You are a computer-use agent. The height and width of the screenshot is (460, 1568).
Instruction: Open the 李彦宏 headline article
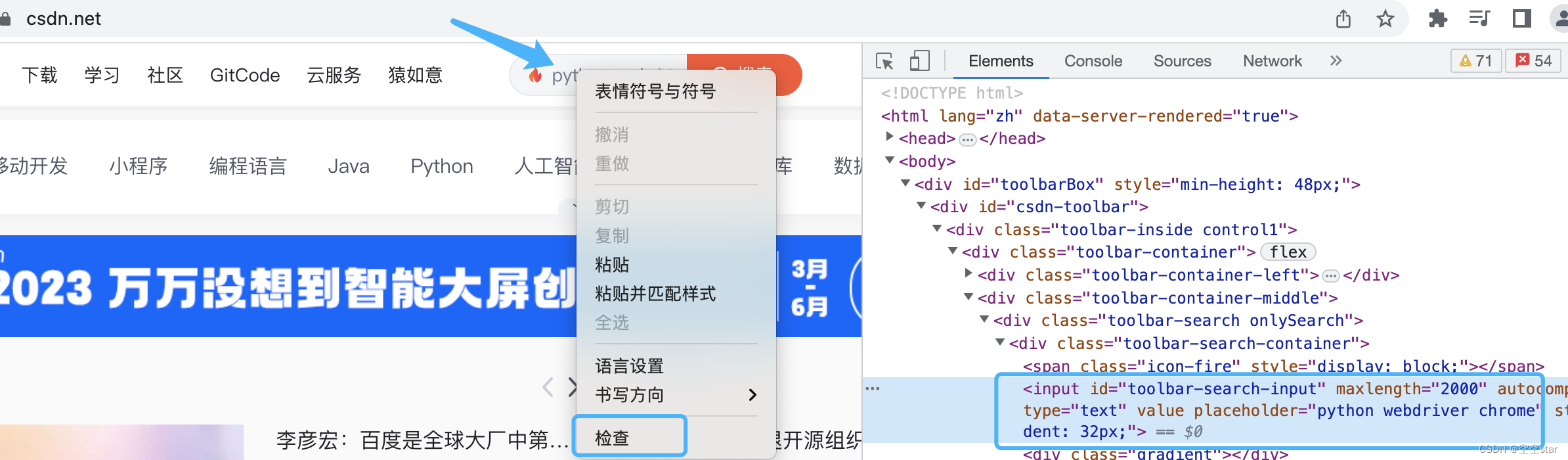[x=422, y=440]
